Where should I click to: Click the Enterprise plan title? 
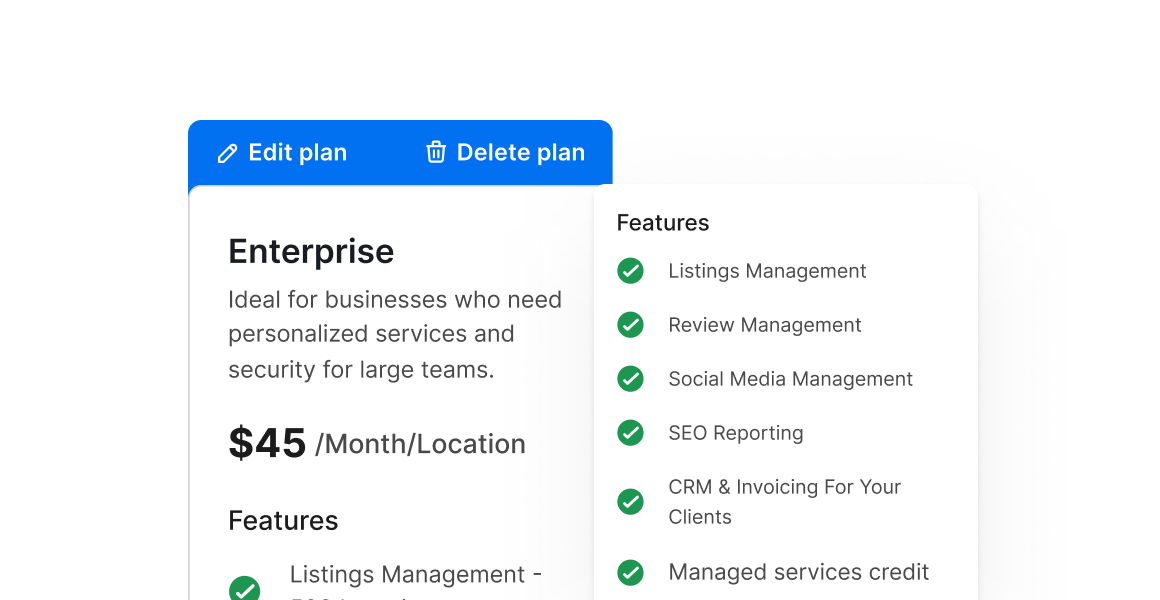(311, 252)
